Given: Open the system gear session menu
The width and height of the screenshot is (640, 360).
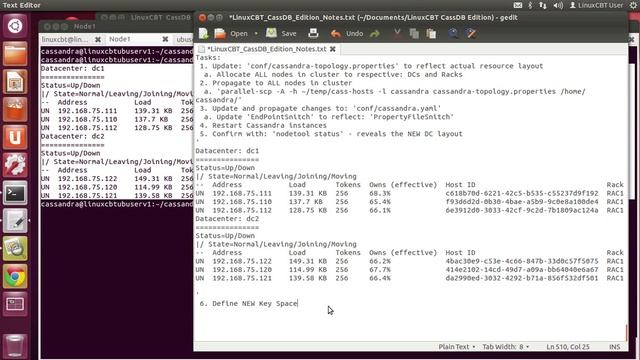Looking at the screenshot, I should [633, 5].
